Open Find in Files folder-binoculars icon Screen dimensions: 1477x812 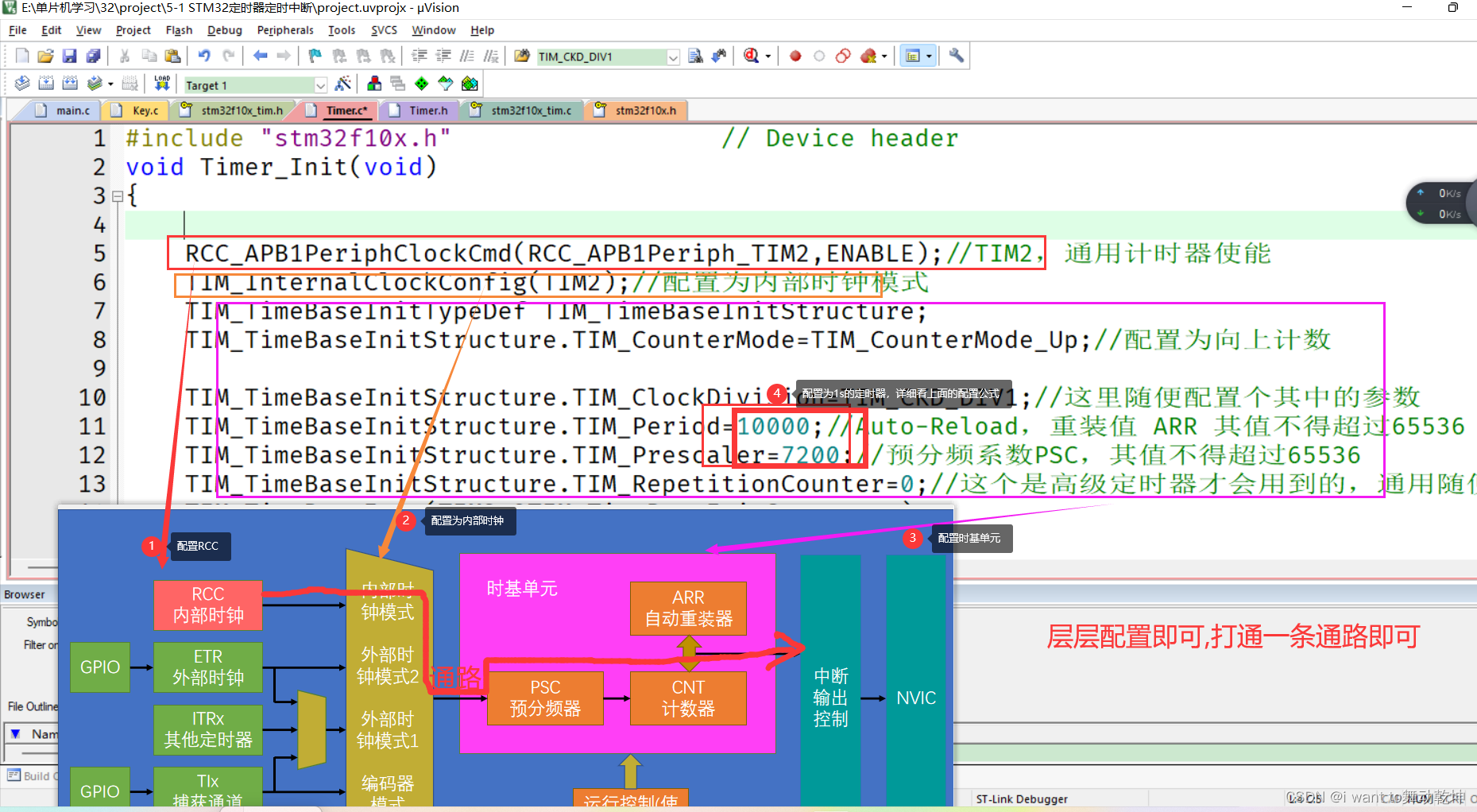click(522, 56)
